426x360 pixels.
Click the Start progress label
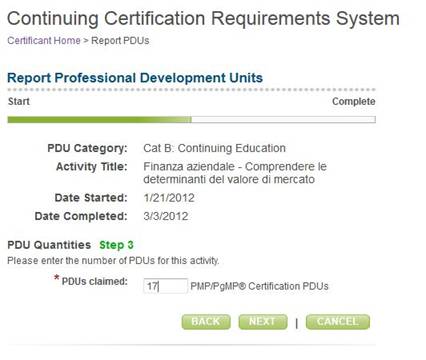tap(19, 101)
